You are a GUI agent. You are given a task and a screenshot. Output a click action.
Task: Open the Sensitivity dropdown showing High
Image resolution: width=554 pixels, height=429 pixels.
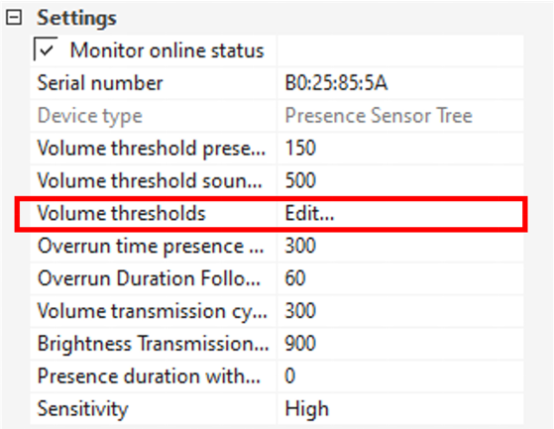pos(400,409)
